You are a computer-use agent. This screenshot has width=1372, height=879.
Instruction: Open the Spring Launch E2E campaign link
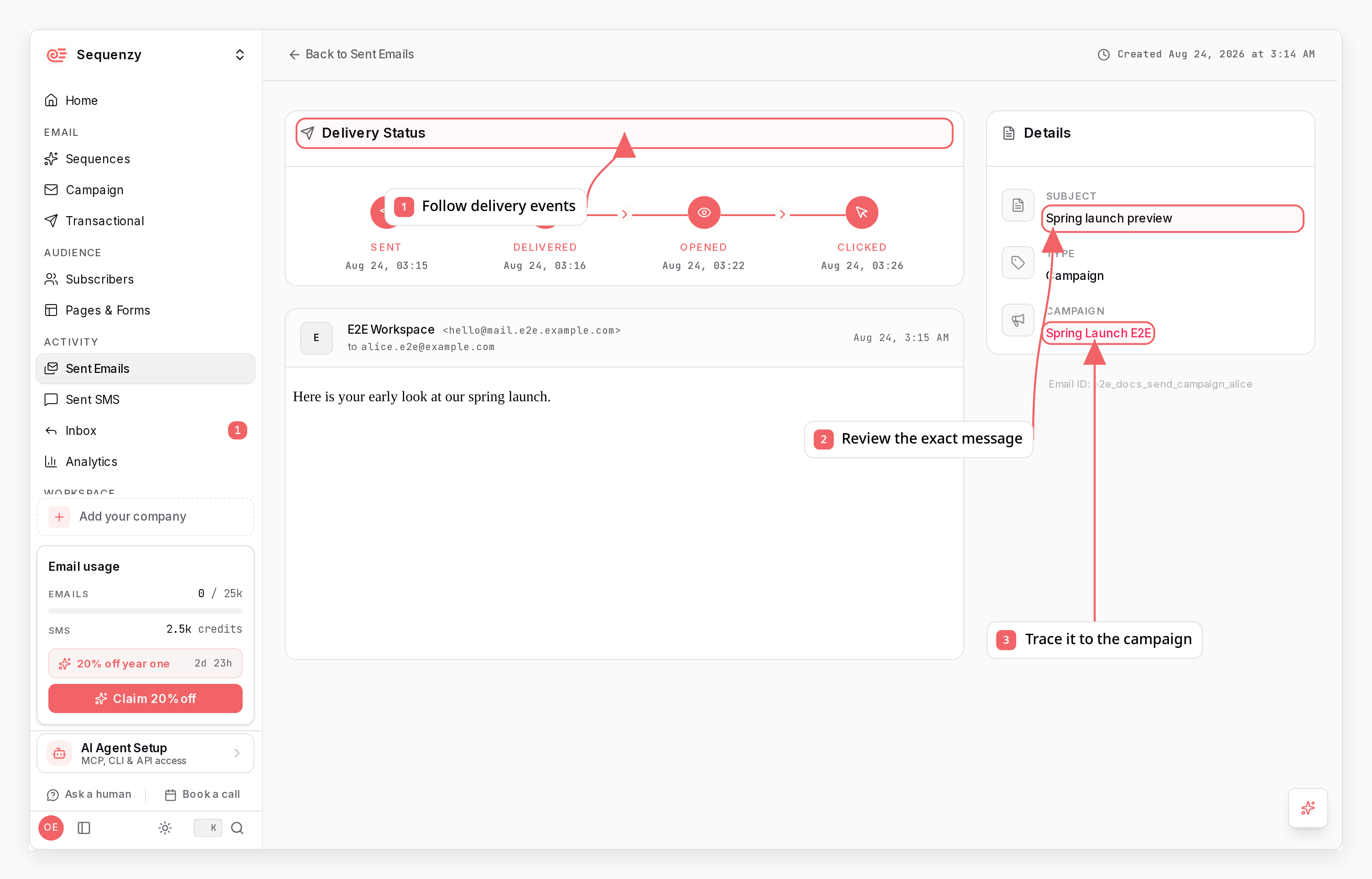(x=1098, y=333)
